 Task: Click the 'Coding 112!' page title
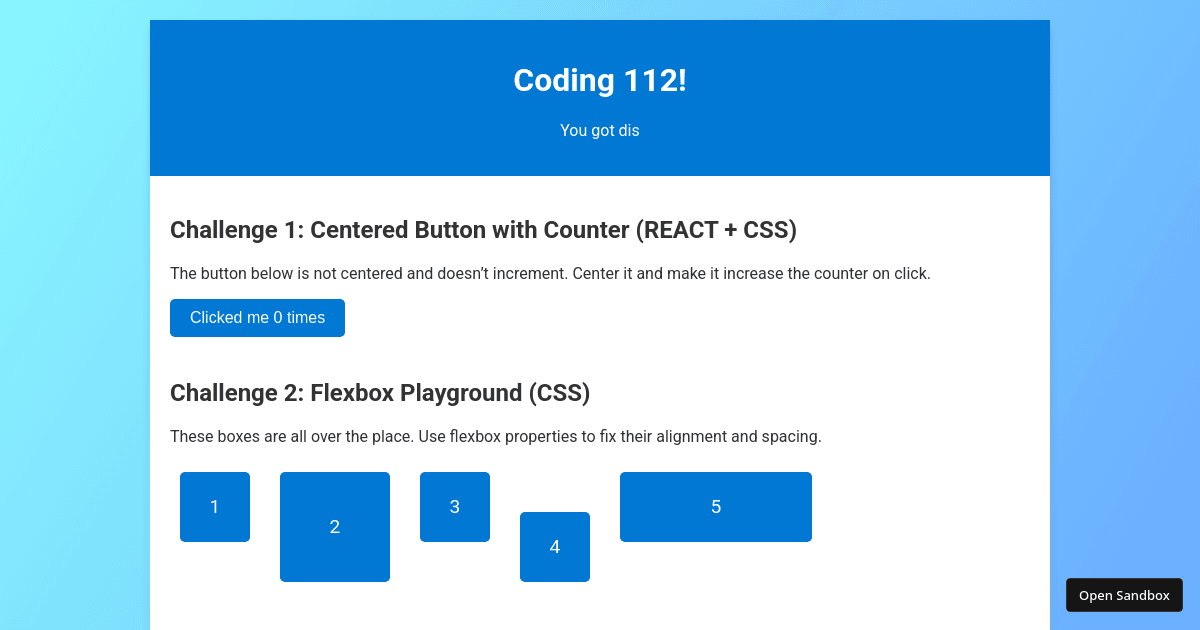pos(599,80)
